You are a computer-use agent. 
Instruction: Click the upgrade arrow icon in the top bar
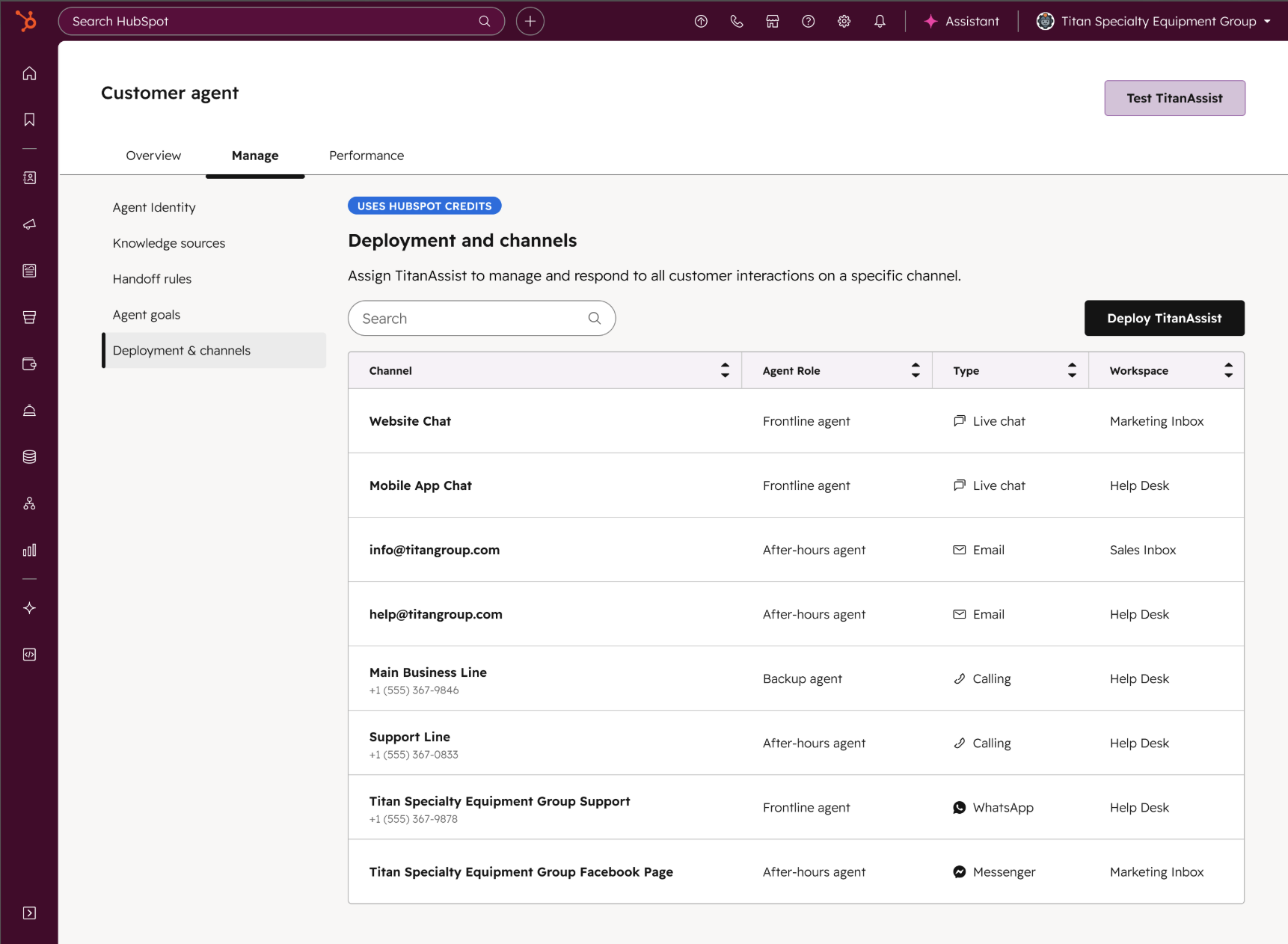coord(701,21)
